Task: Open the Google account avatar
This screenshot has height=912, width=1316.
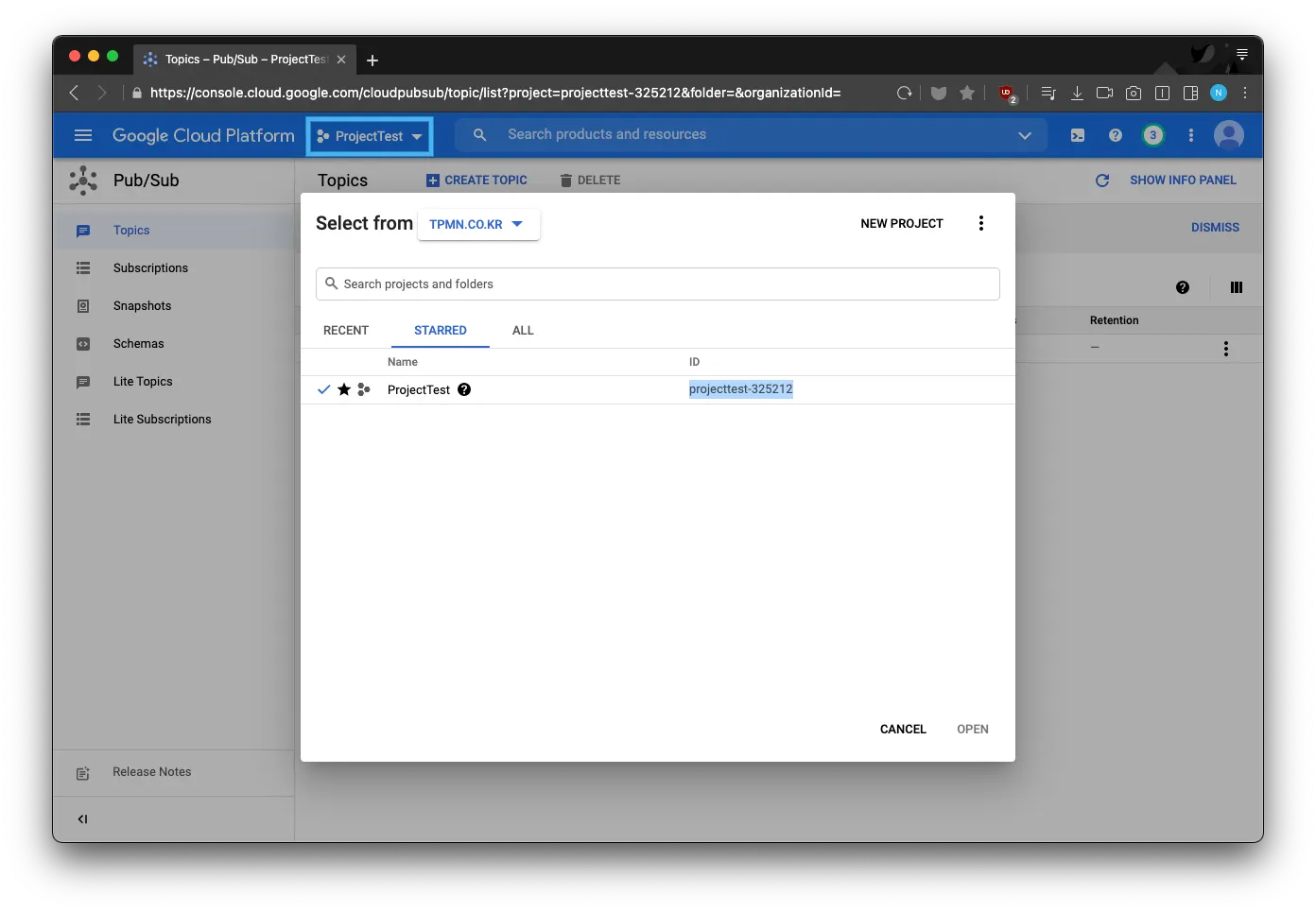Action: (1228, 135)
